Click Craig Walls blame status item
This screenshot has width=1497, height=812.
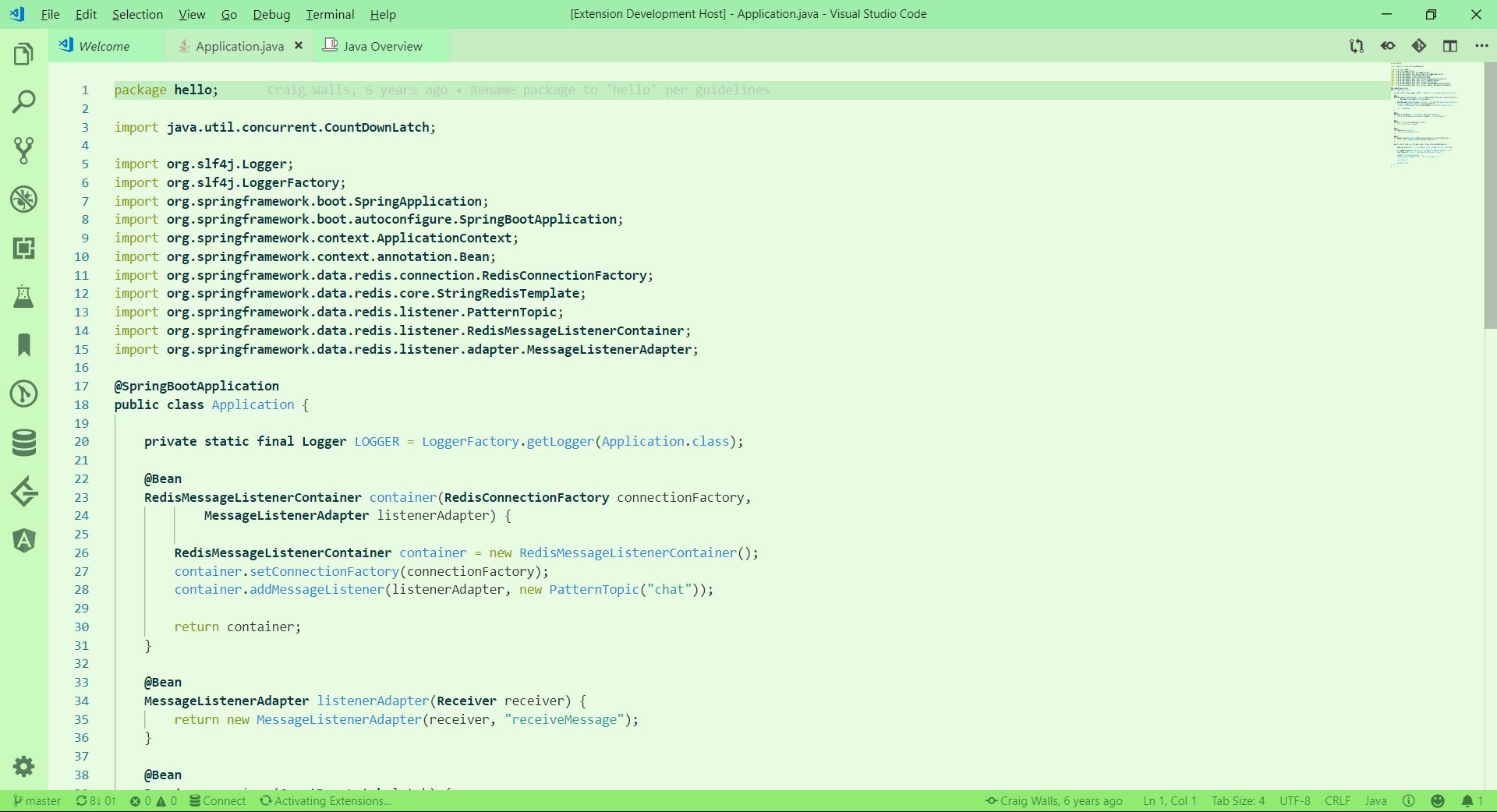tap(1054, 801)
